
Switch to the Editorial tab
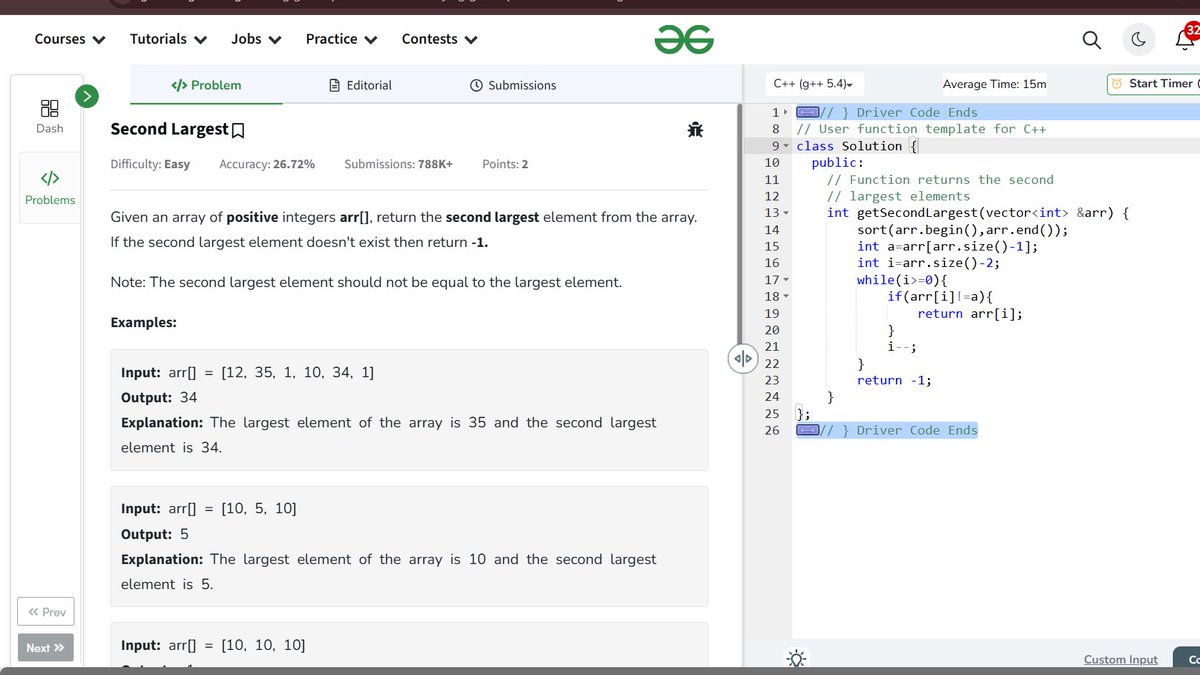click(x=360, y=85)
